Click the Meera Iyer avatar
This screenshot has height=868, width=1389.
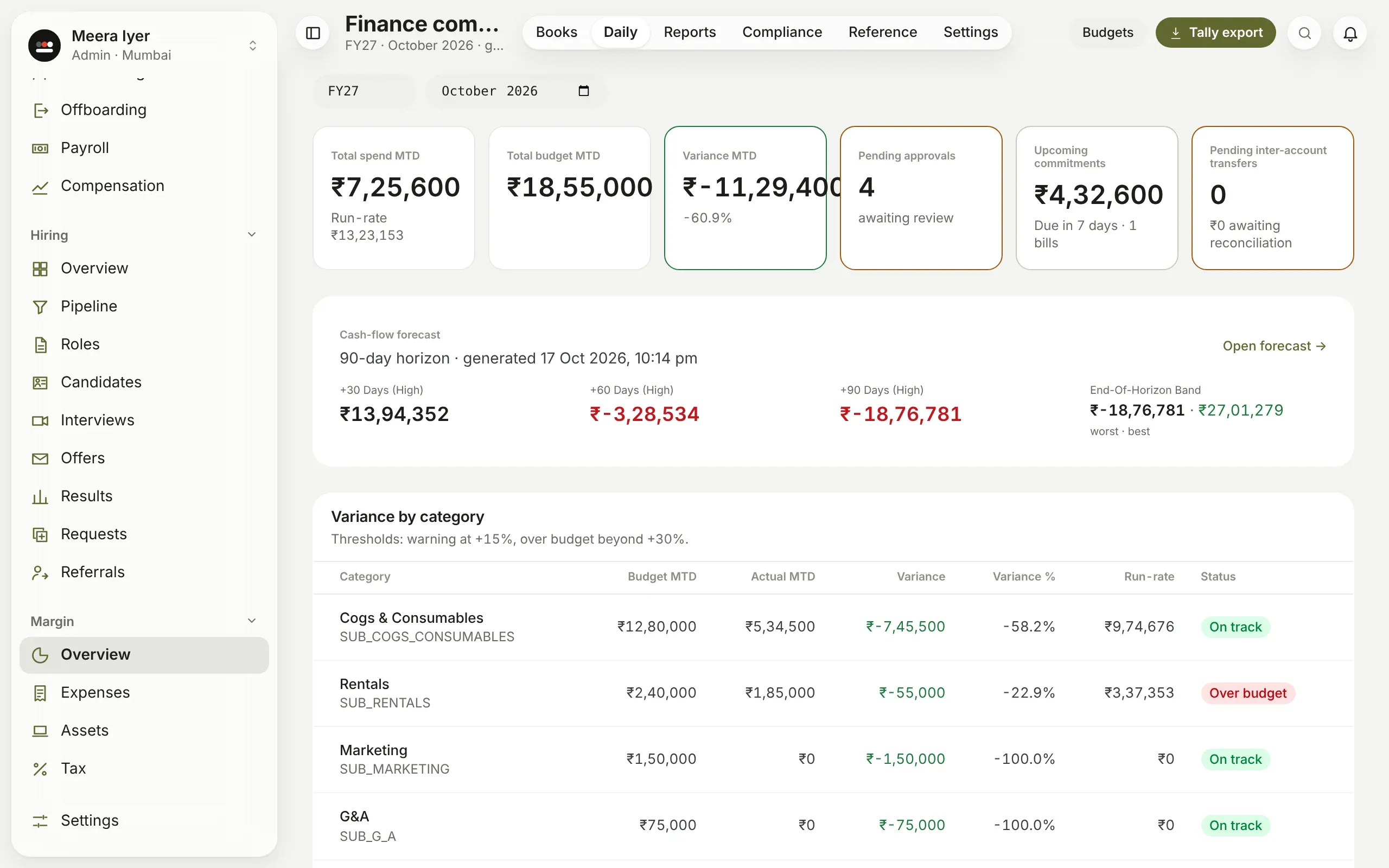[x=44, y=46]
